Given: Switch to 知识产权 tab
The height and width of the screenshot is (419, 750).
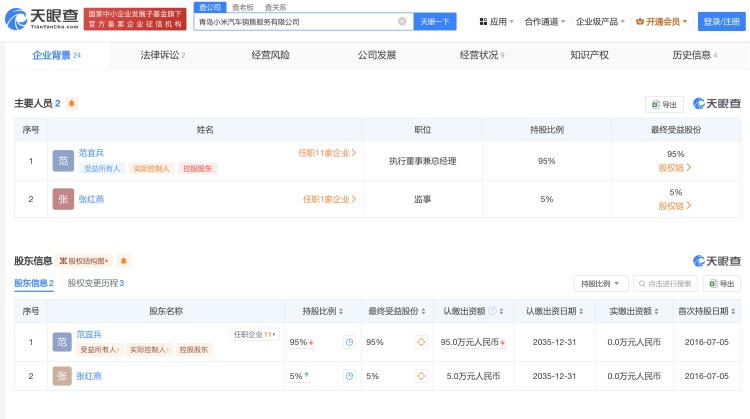Looking at the screenshot, I should 589,55.
